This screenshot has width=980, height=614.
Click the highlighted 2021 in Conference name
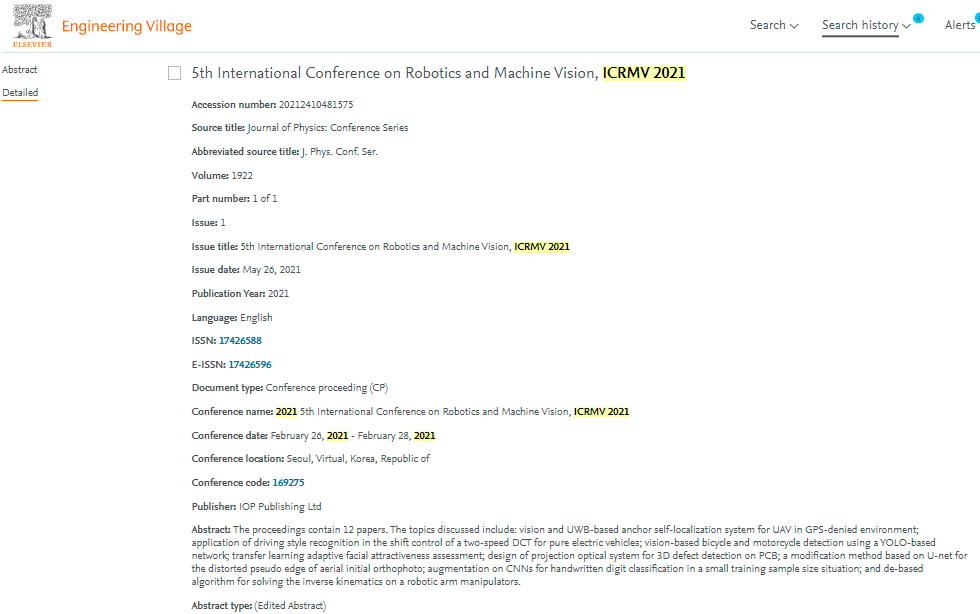click(286, 411)
